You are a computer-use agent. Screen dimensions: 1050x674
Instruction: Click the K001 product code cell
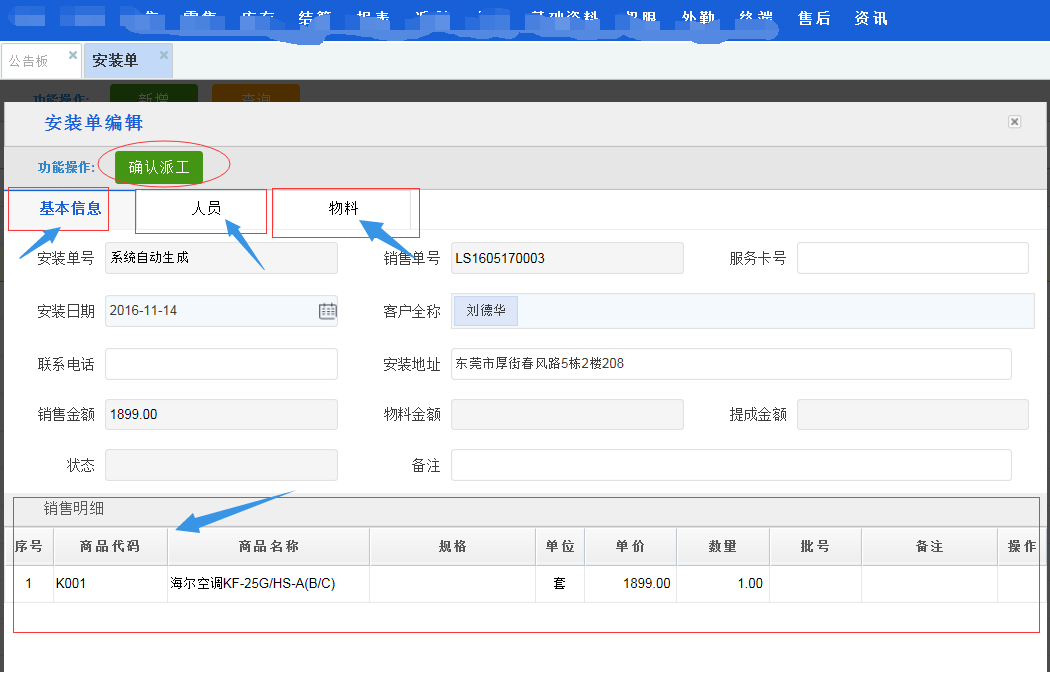110,584
